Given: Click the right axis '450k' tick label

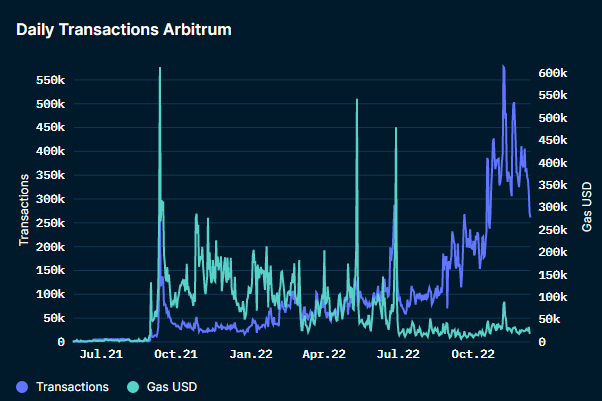Looking at the screenshot, I should (553, 140).
